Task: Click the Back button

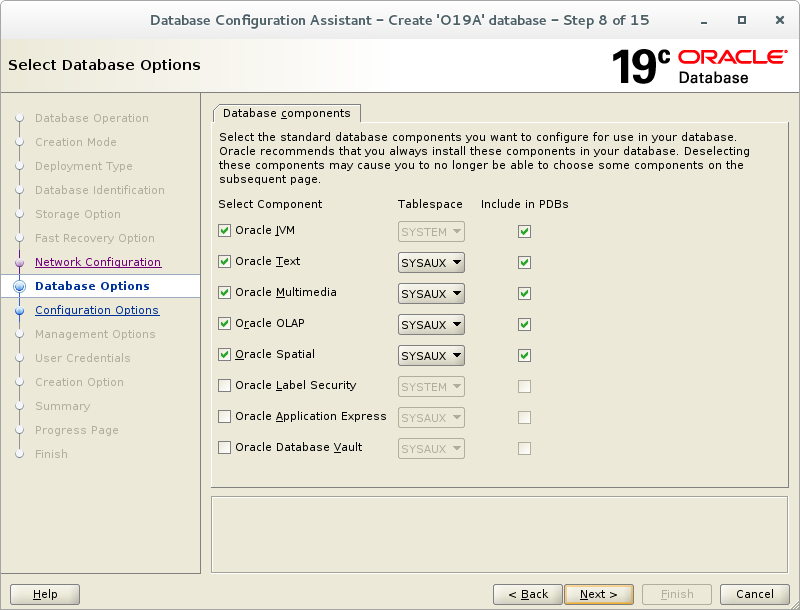Action: [528, 594]
